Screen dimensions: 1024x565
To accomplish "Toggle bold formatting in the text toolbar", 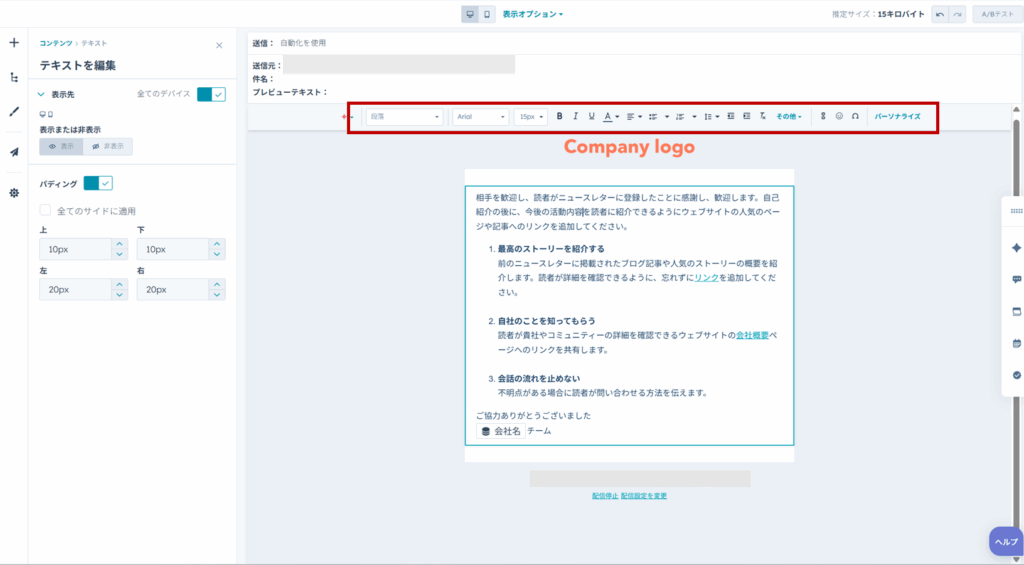I will pos(560,117).
